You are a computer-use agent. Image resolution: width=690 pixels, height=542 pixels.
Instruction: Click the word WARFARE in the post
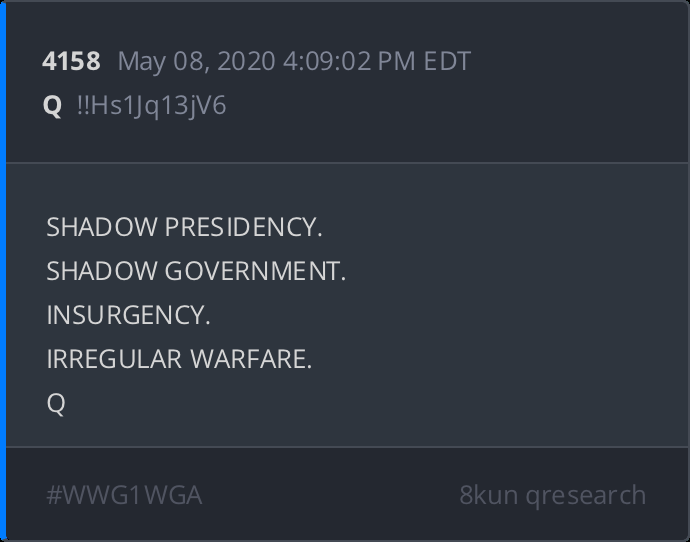251,359
